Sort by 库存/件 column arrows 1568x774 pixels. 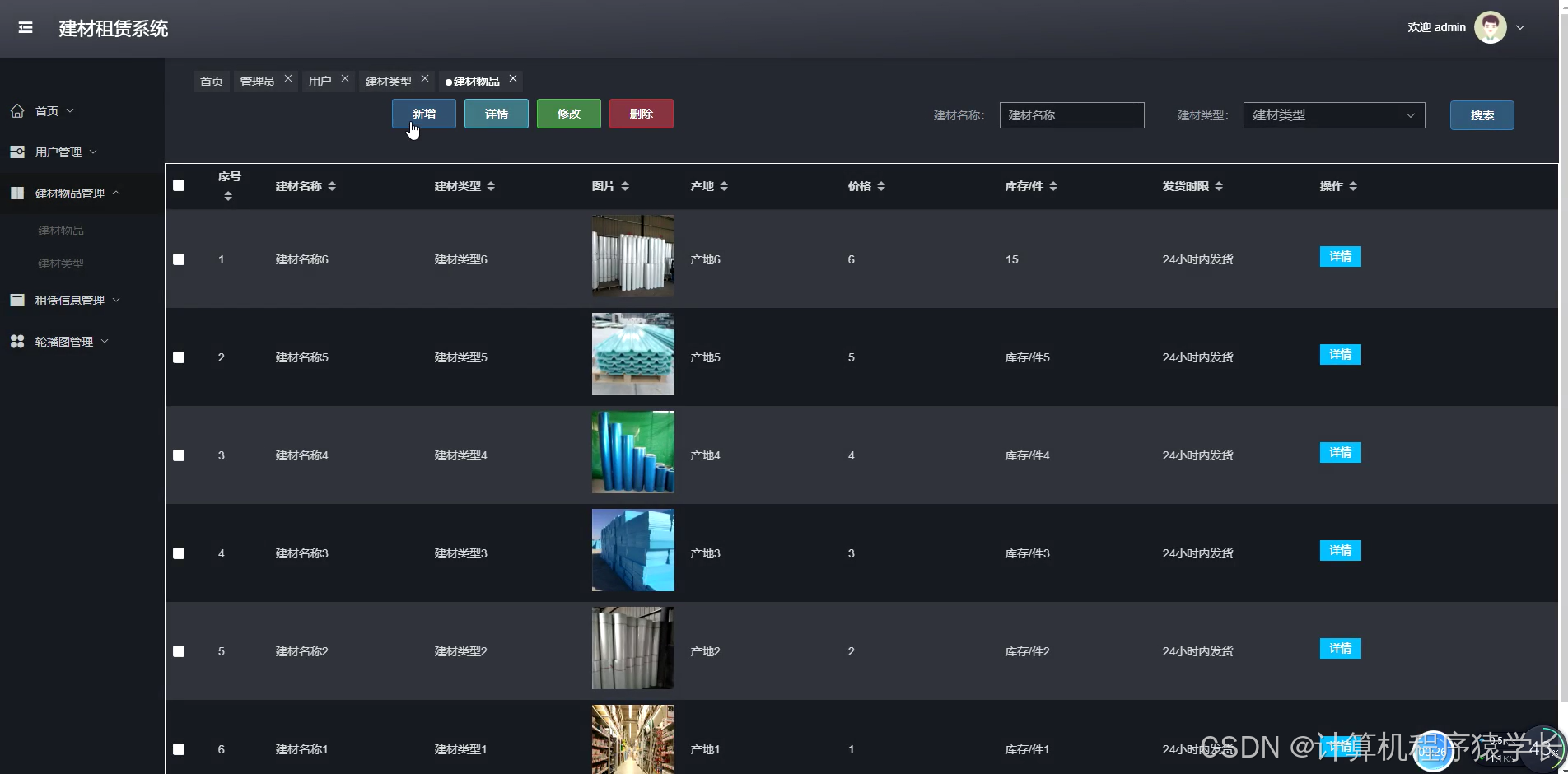pos(1053,186)
